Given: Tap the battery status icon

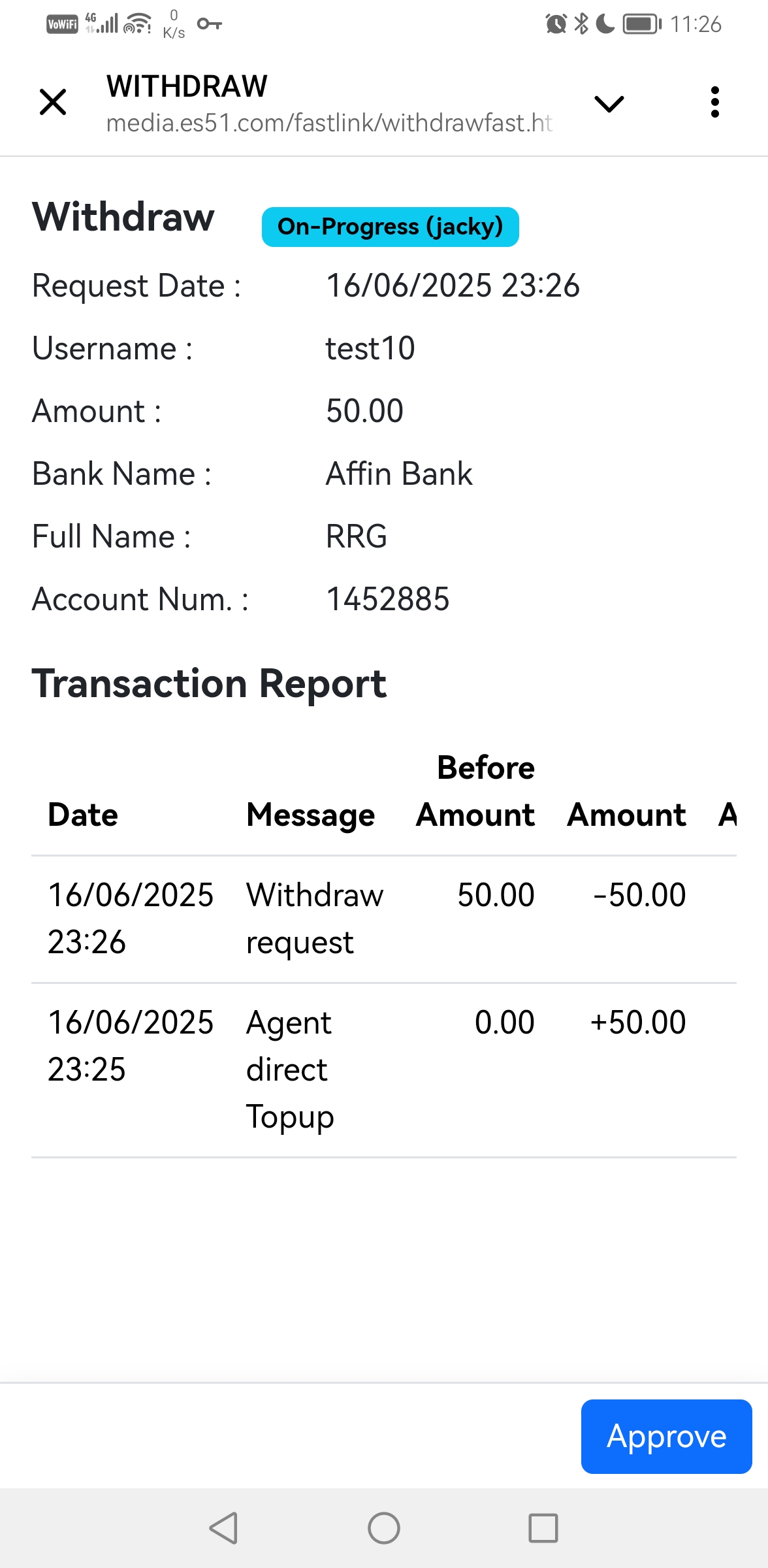Looking at the screenshot, I should [641, 24].
